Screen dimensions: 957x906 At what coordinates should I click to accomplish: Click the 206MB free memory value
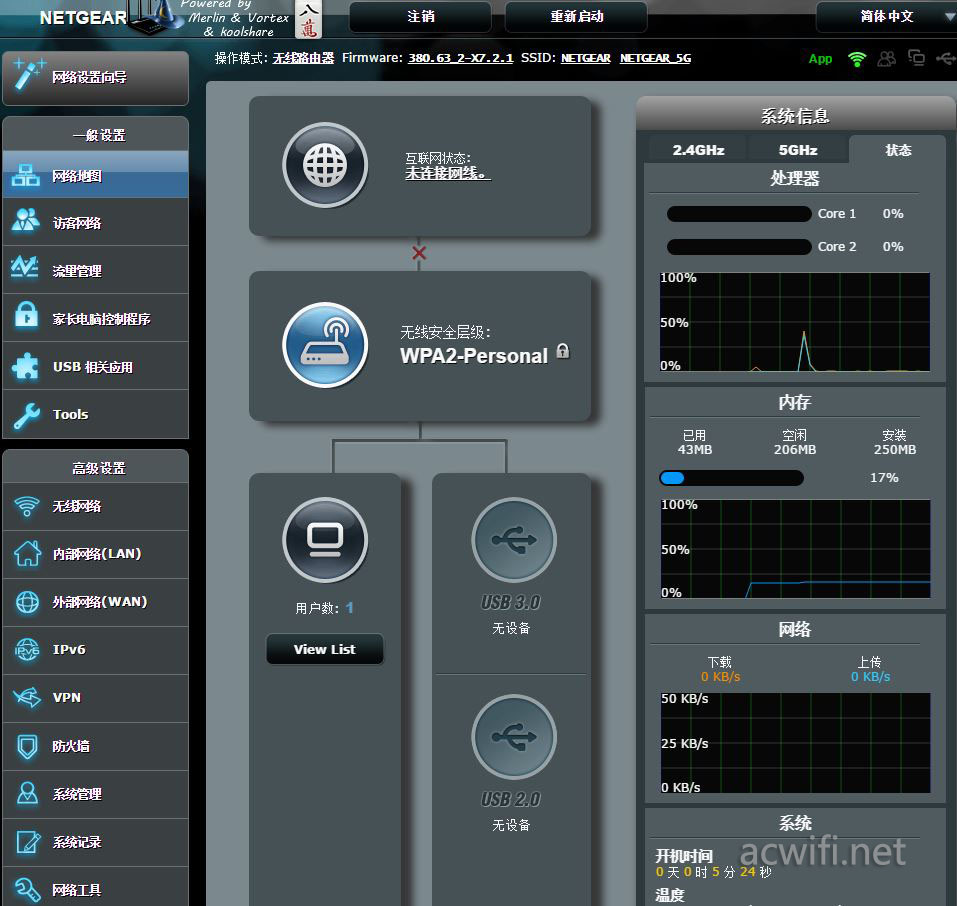coord(795,450)
